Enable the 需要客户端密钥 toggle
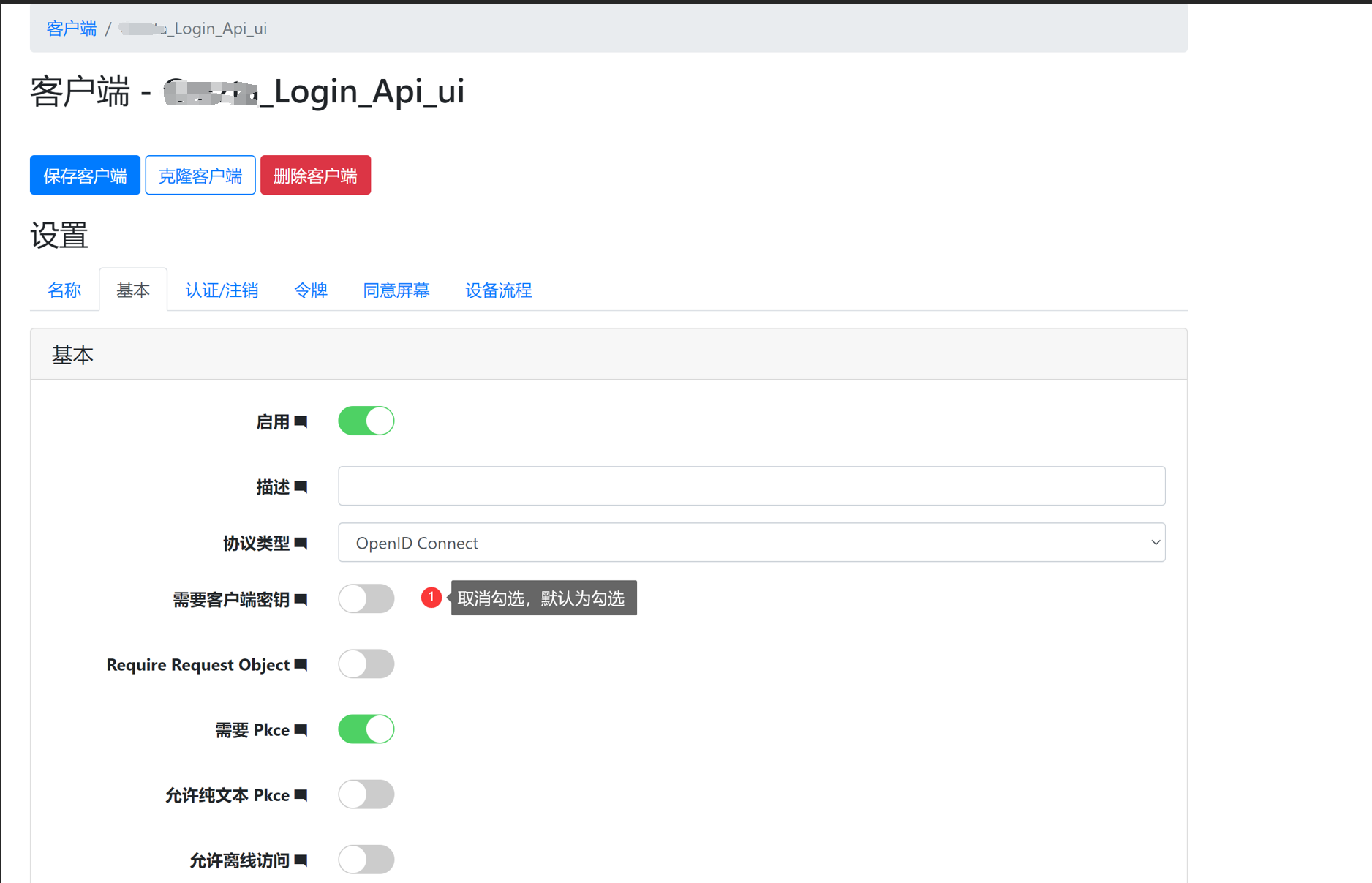1372x883 pixels. pos(366,599)
